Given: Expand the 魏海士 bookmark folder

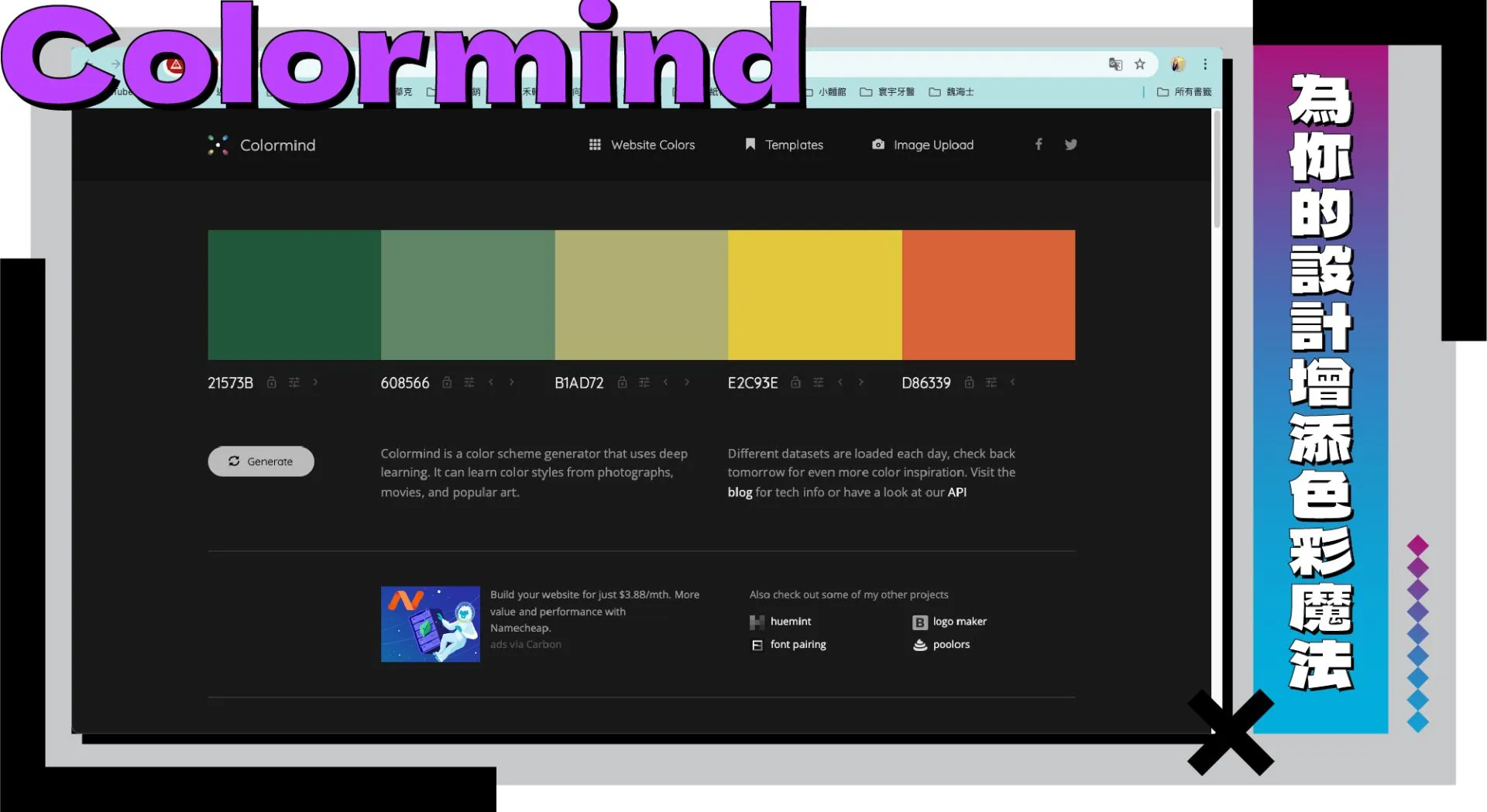Looking at the screenshot, I should 951,91.
